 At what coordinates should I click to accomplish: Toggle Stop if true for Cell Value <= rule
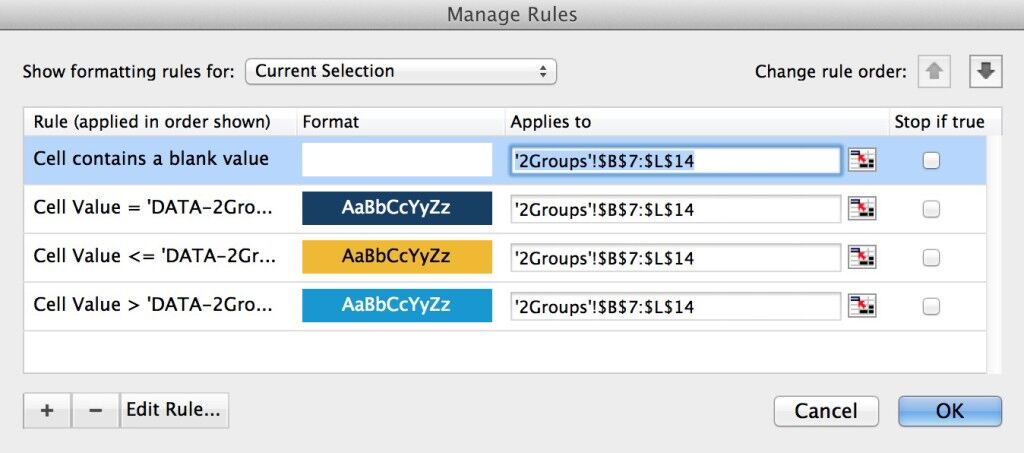click(x=931, y=258)
